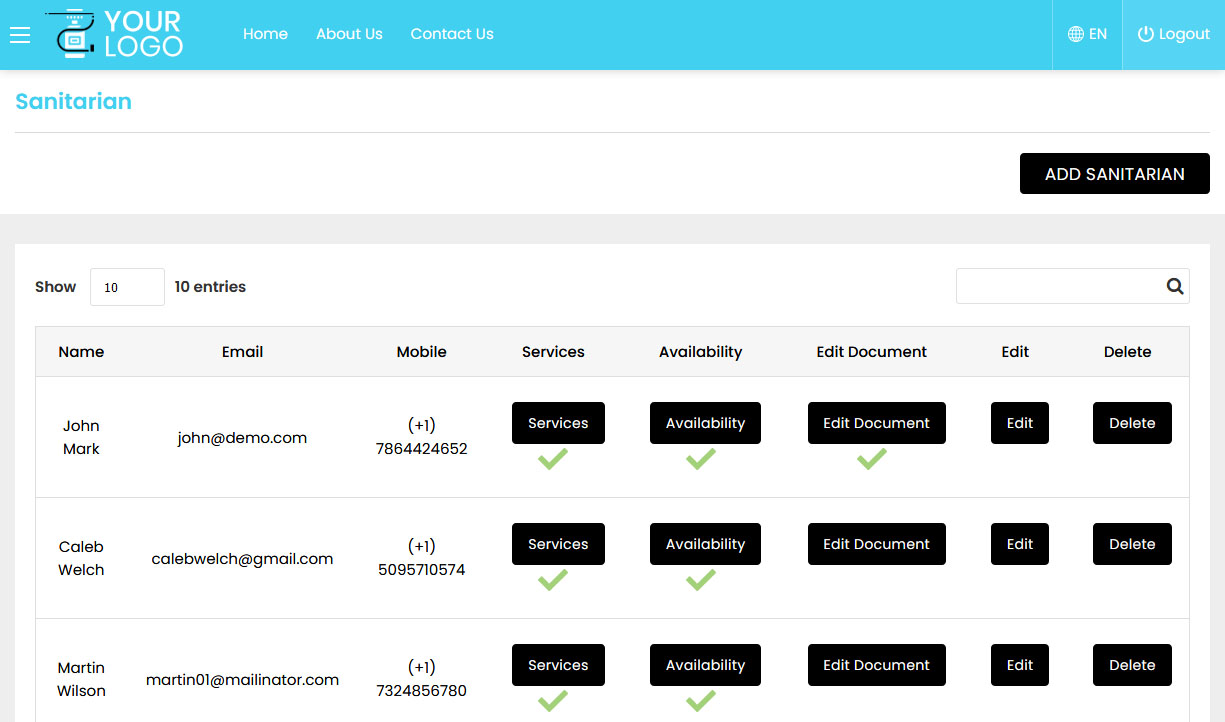Open the About Us page

349,34
